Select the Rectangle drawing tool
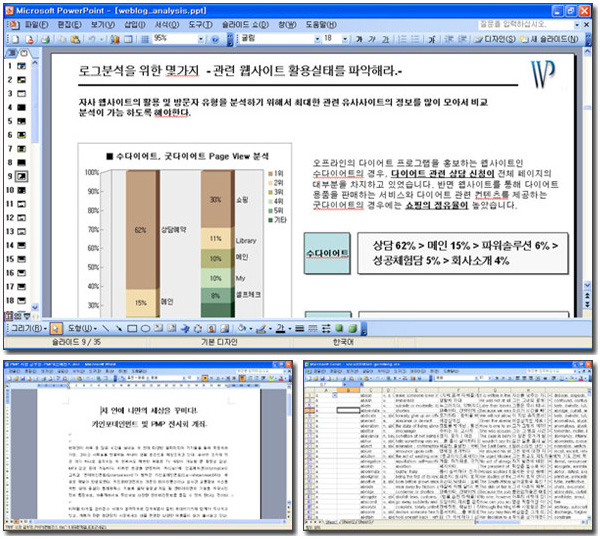The height and width of the screenshot is (539, 600). click(x=132, y=328)
